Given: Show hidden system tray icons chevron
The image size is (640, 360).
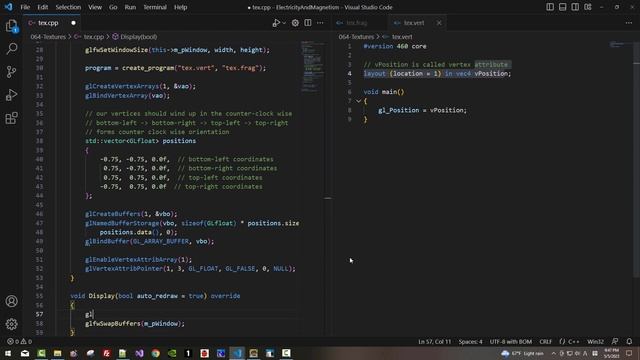Looking at the screenshot, I should click(x=553, y=353).
